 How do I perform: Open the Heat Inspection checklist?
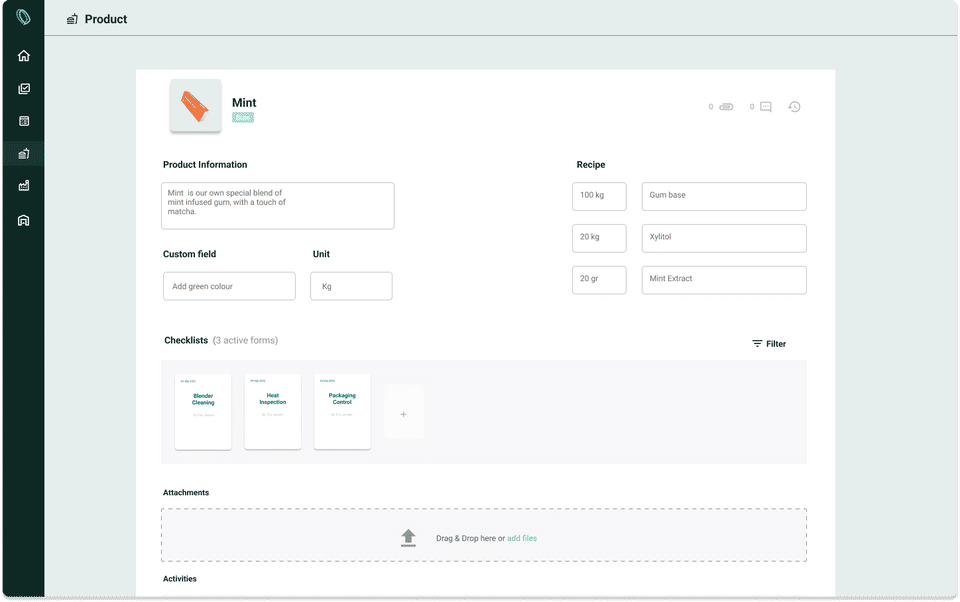272,412
